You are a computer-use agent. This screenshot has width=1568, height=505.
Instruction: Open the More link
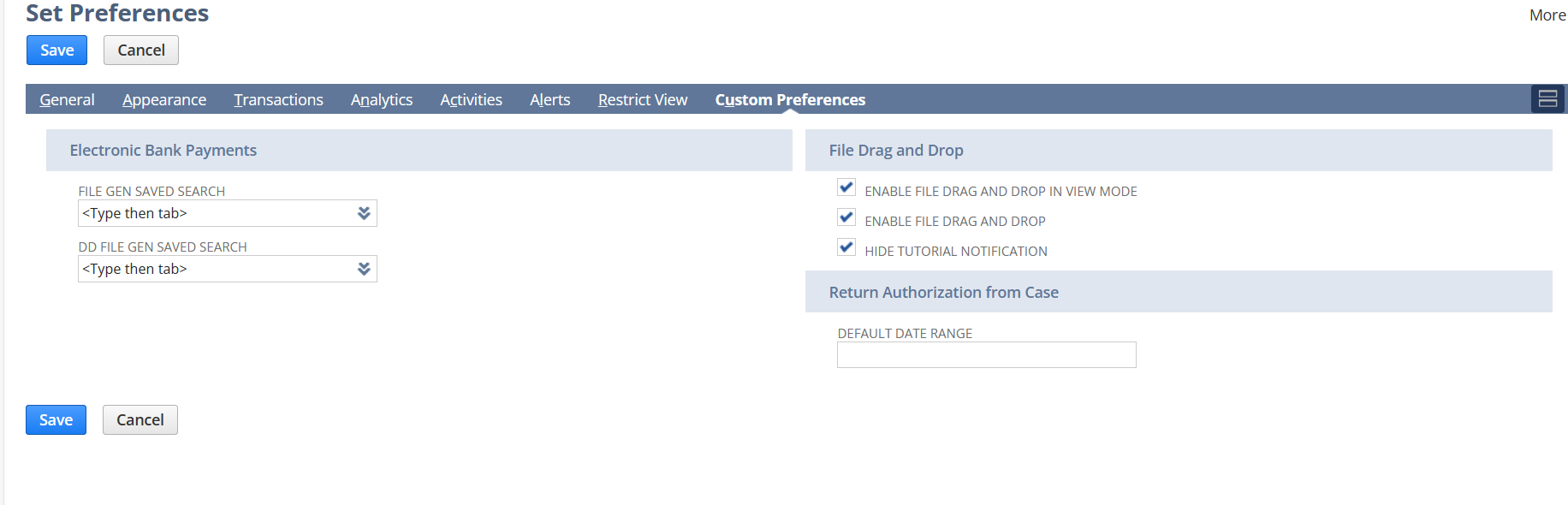pos(1547,15)
